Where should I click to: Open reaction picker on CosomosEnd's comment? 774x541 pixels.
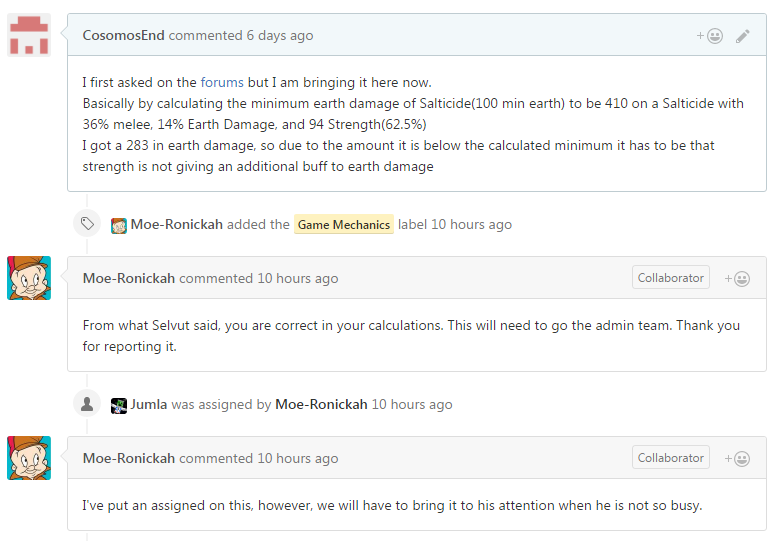coord(710,36)
